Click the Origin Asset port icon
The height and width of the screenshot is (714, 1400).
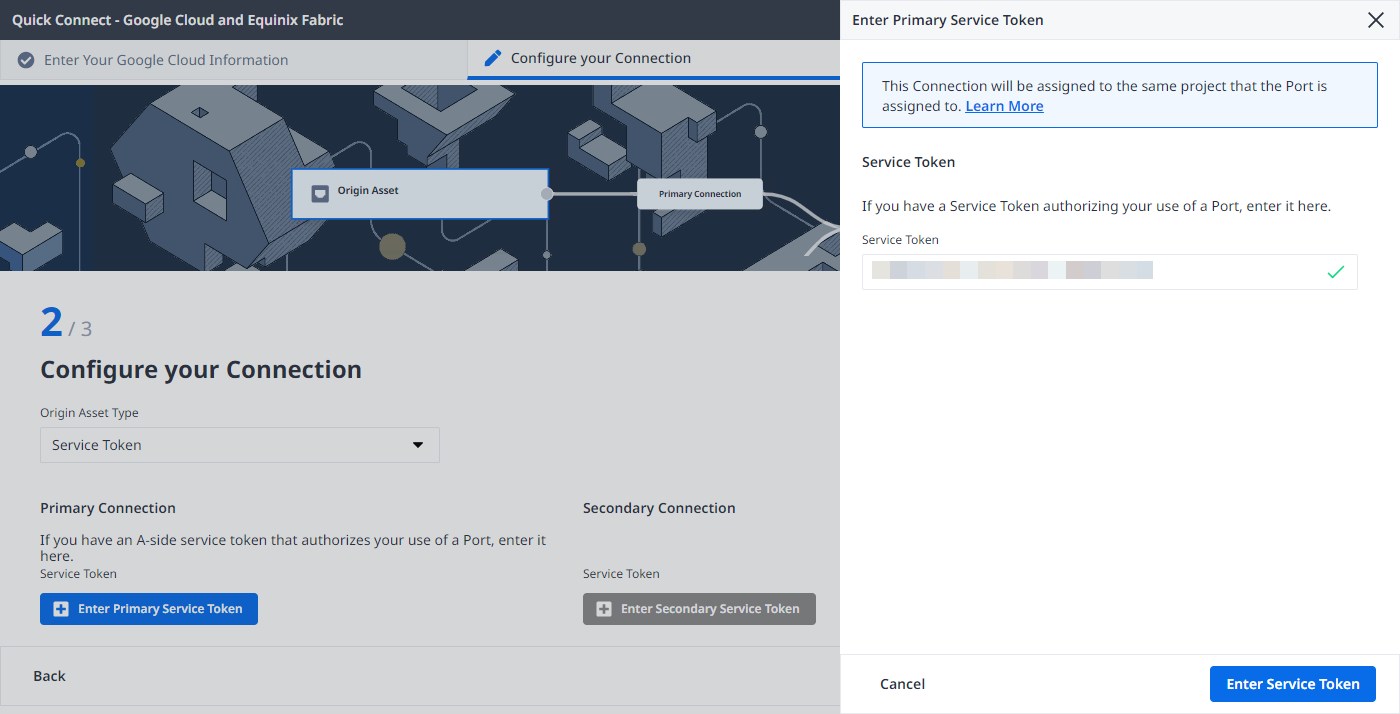tap(320, 193)
